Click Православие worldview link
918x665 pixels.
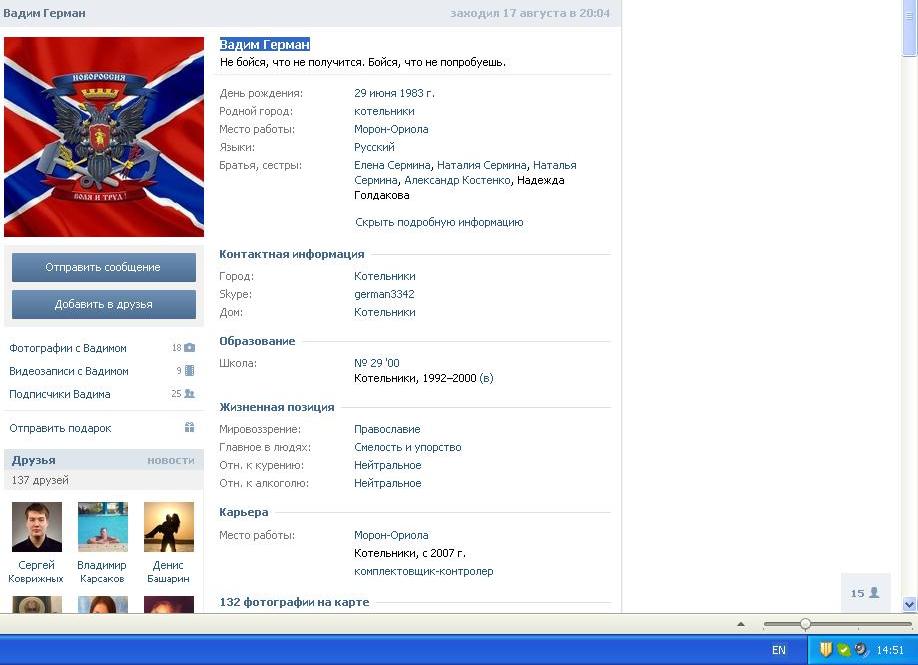pos(387,429)
